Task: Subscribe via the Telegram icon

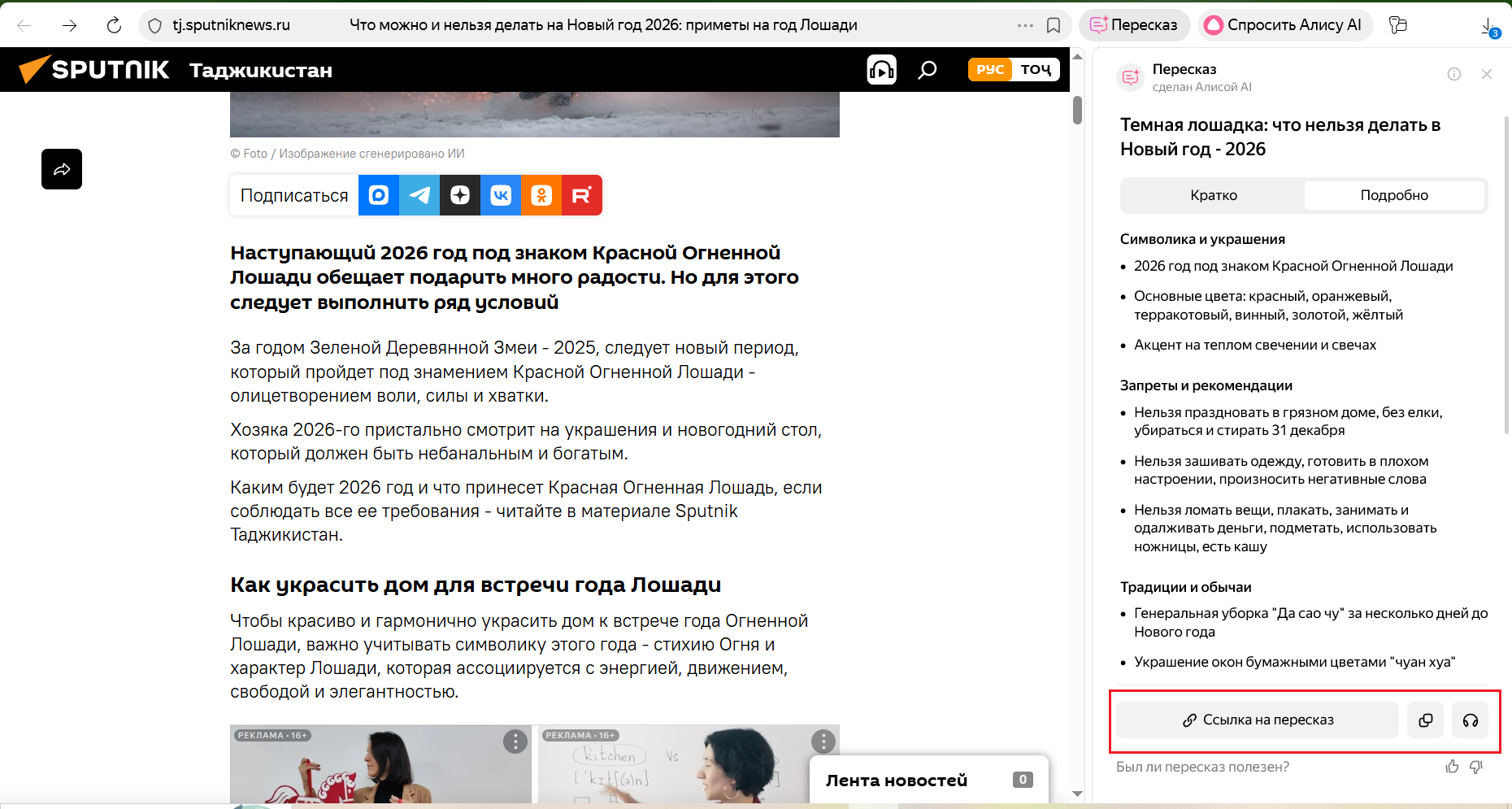Action: tap(419, 195)
